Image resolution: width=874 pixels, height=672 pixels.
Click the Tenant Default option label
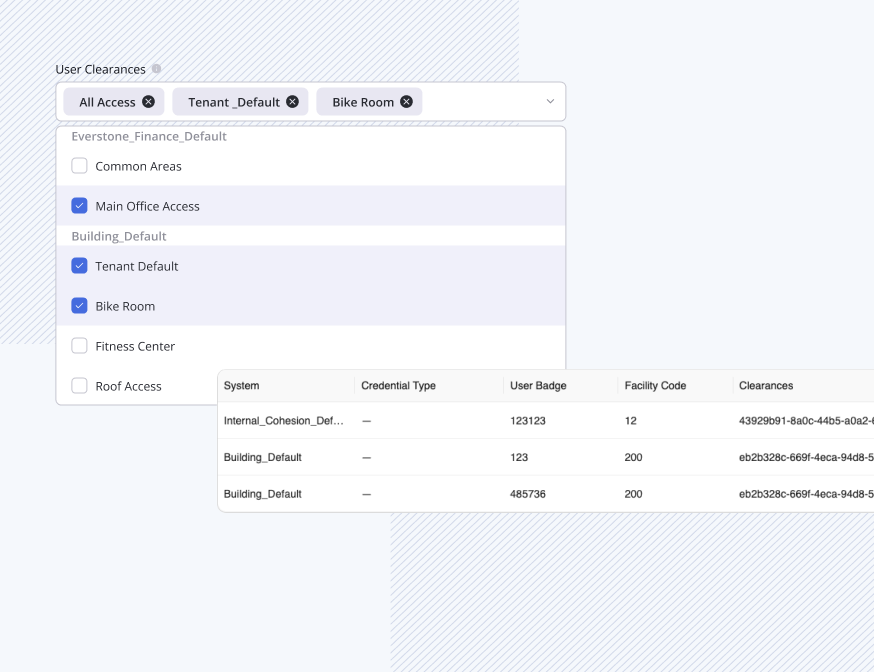point(137,266)
